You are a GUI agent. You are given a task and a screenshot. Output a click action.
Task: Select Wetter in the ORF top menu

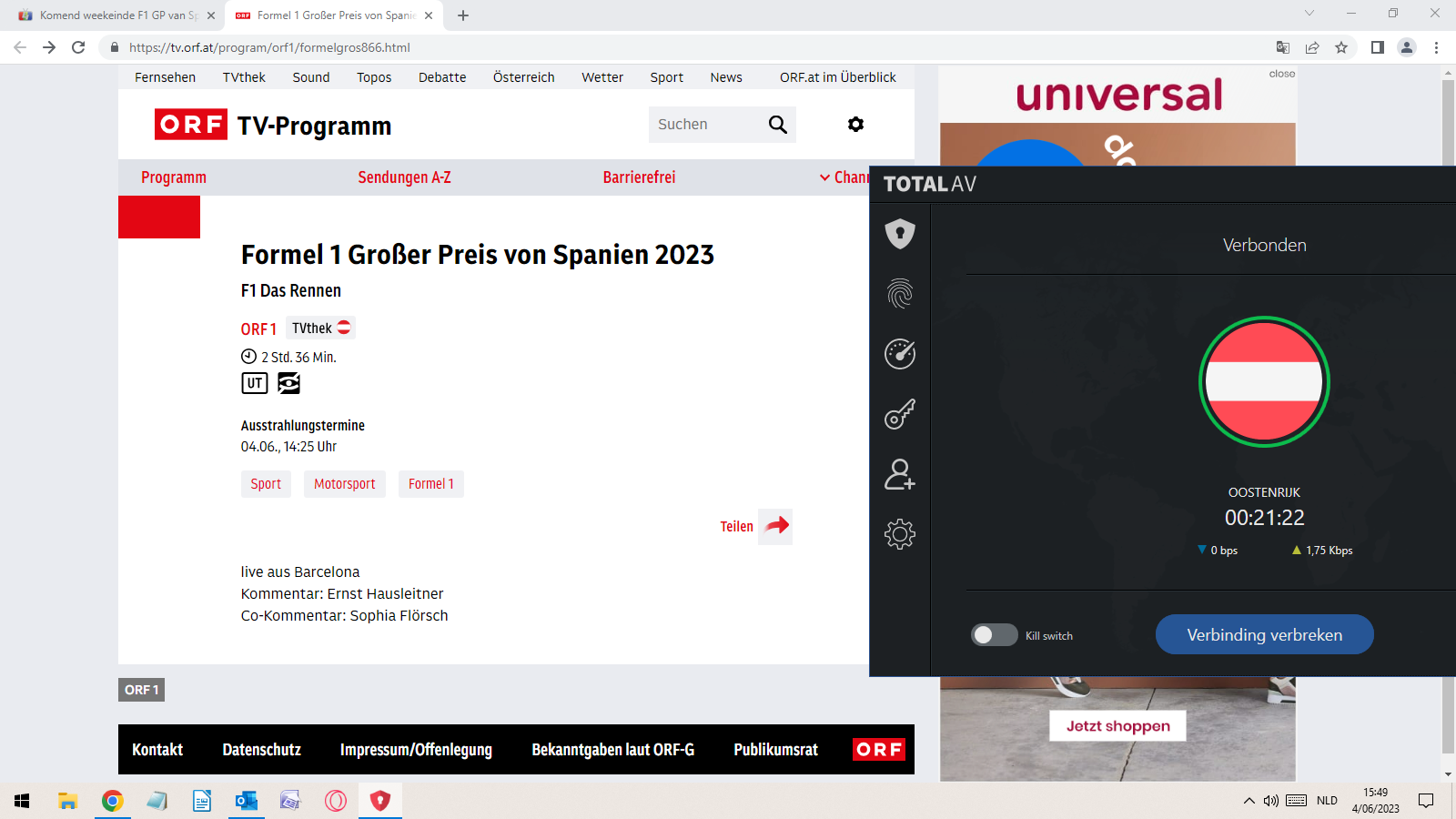tap(602, 77)
